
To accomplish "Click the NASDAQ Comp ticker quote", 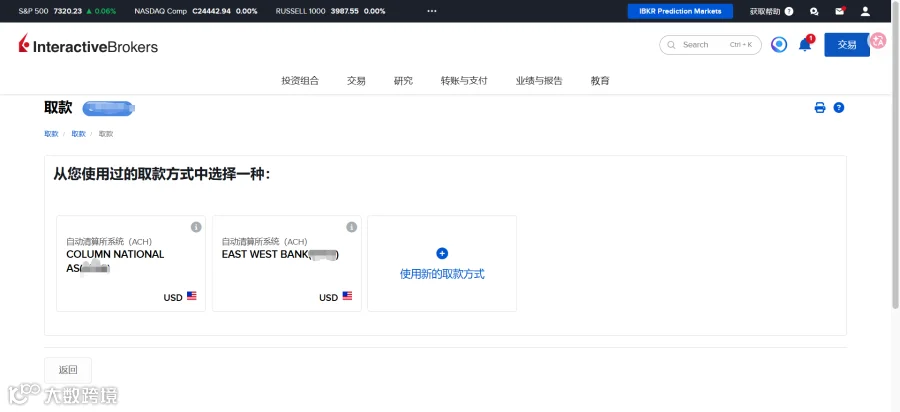I will point(196,11).
